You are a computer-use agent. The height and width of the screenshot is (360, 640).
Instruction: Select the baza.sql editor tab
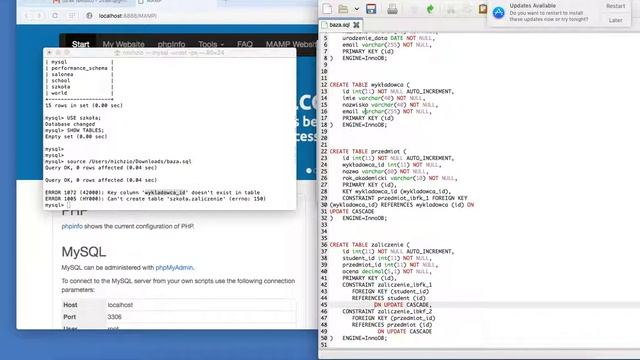[340, 25]
